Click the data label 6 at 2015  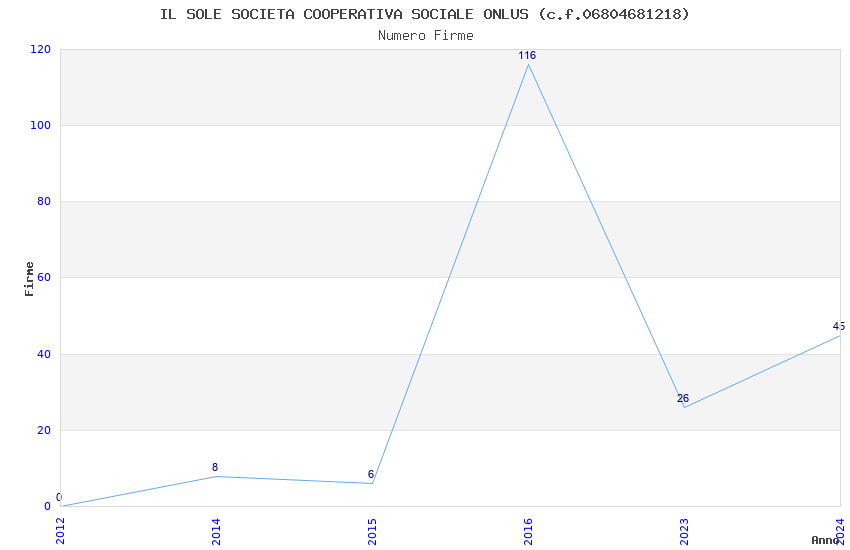pos(371,474)
